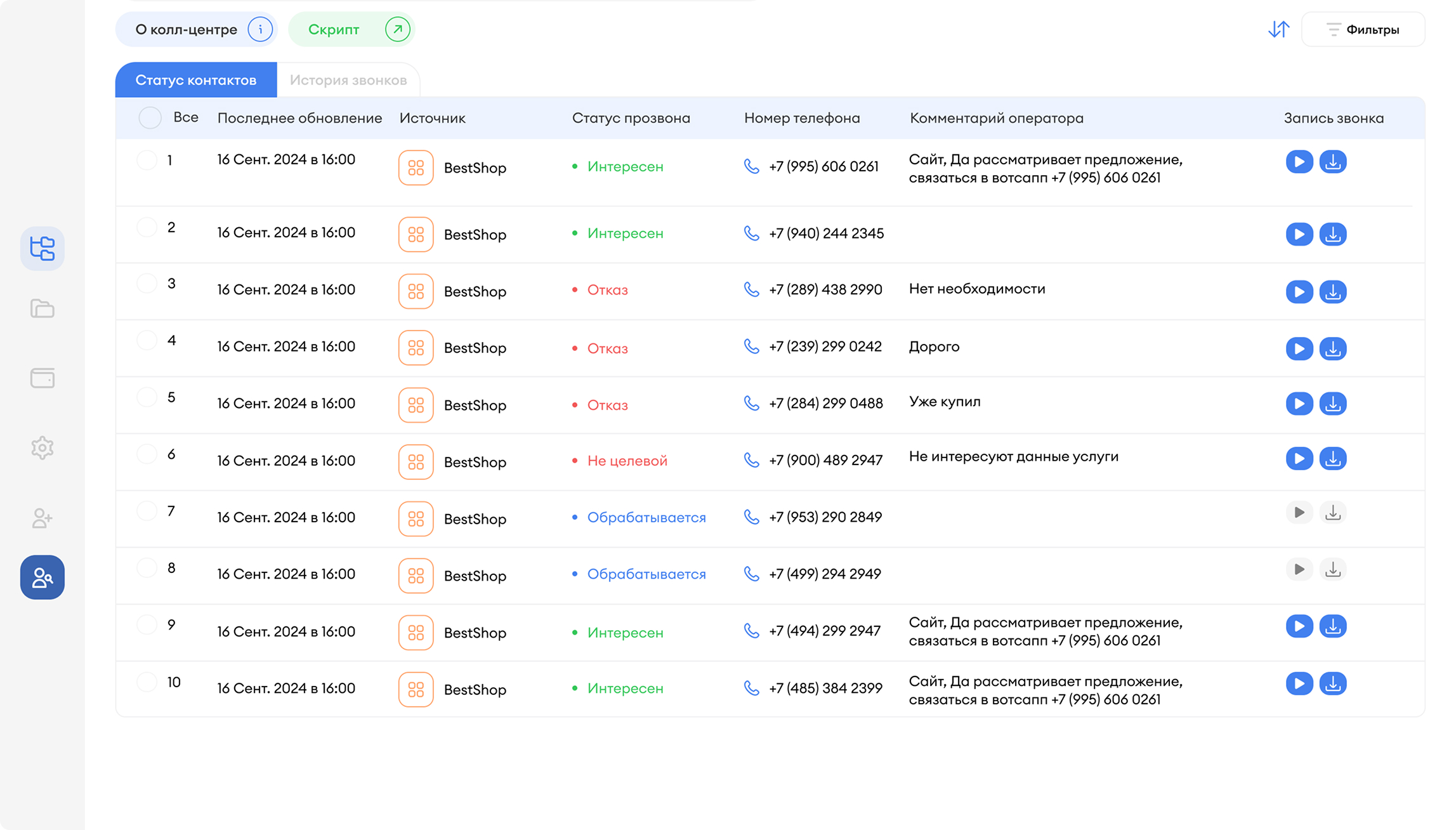Screen dimensions: 1456x830
Task: Click the add user sidebar icon
Action: (x=43, y=518)
